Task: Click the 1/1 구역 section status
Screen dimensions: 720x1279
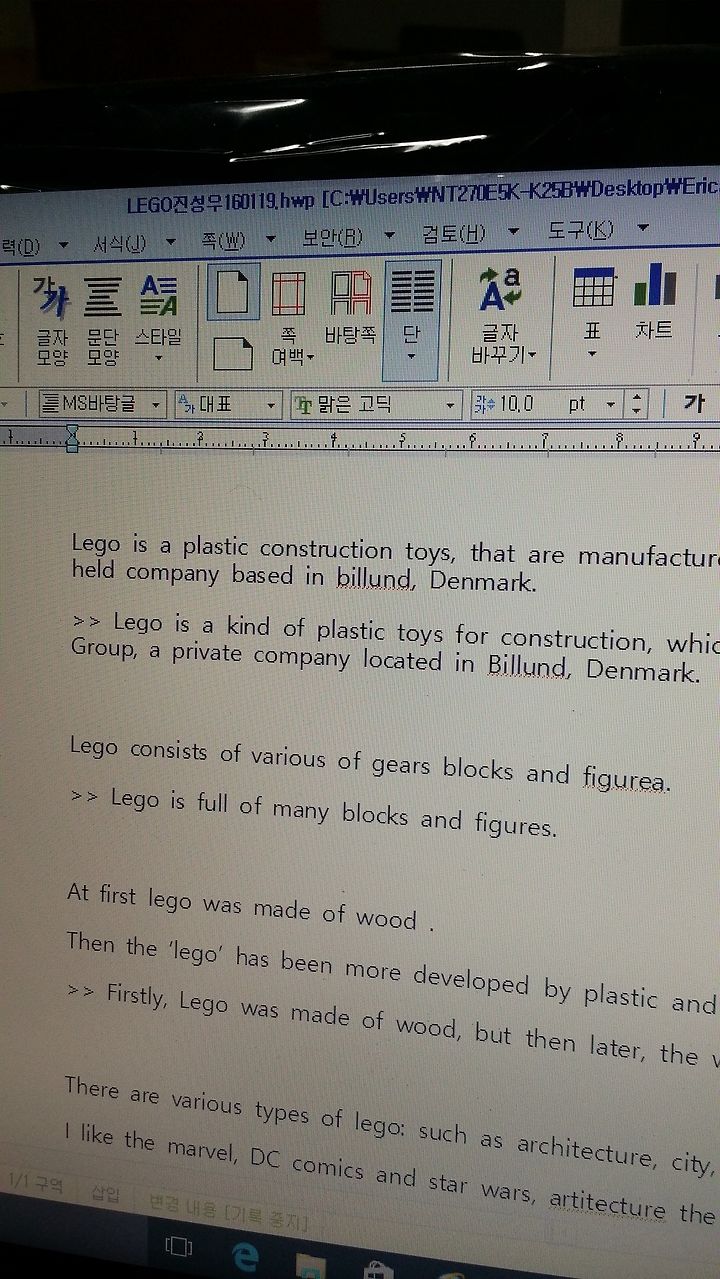Action: coord(36,1182)
